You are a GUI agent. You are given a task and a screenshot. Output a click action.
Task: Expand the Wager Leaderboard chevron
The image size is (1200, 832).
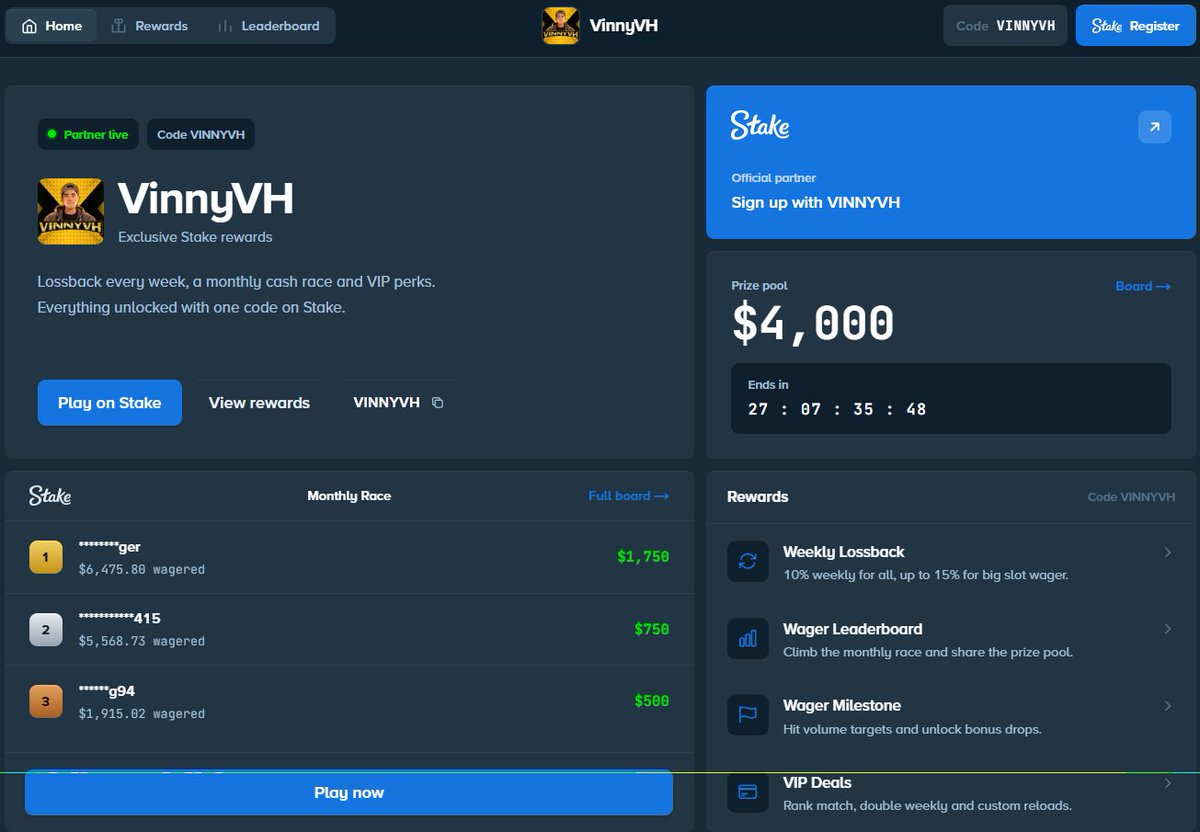[x=1168, y=629]
